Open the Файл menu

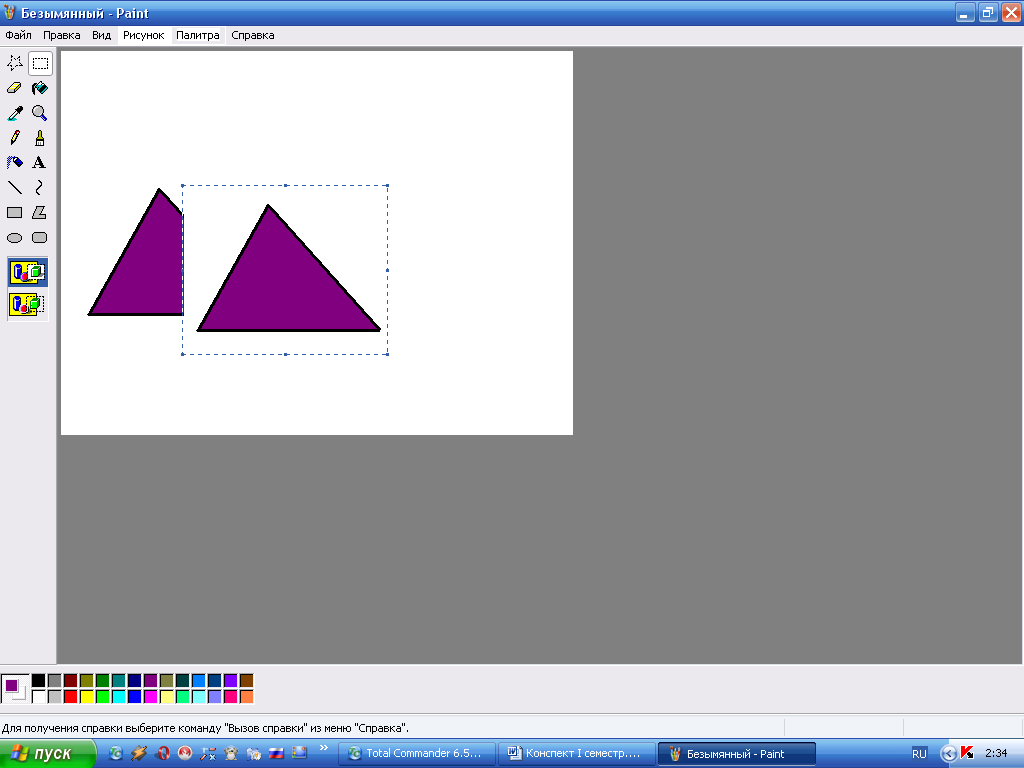pos(18,35)
